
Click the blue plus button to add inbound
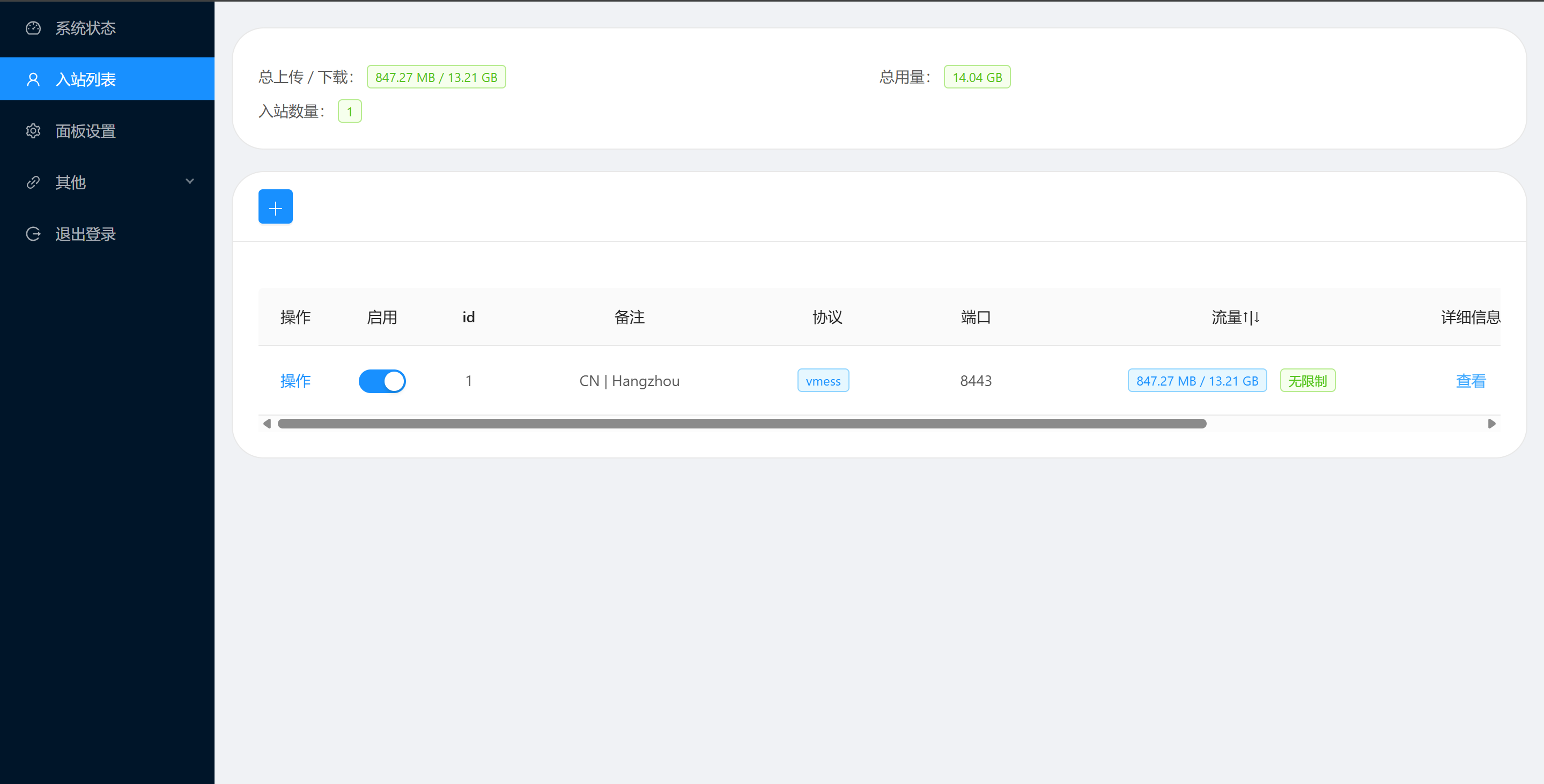(275, 207)
